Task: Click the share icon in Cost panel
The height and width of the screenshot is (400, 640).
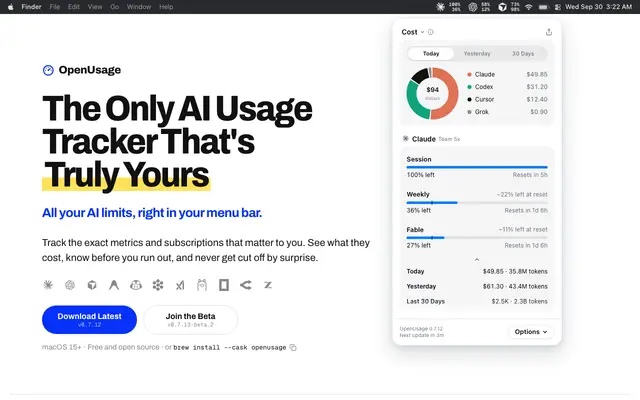Action: (x=549, y=32)
